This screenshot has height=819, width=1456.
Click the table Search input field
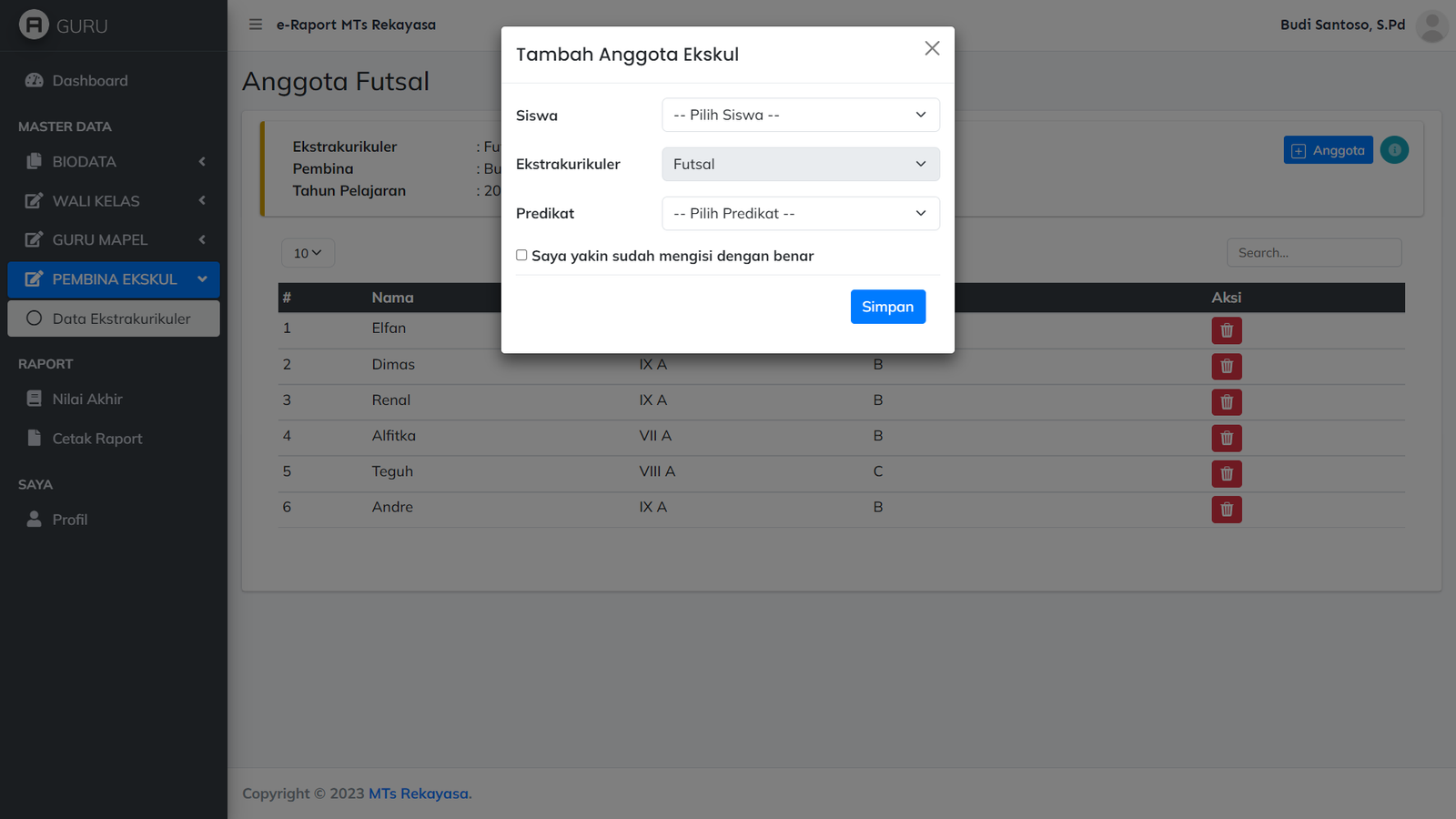pos(1313,253)
